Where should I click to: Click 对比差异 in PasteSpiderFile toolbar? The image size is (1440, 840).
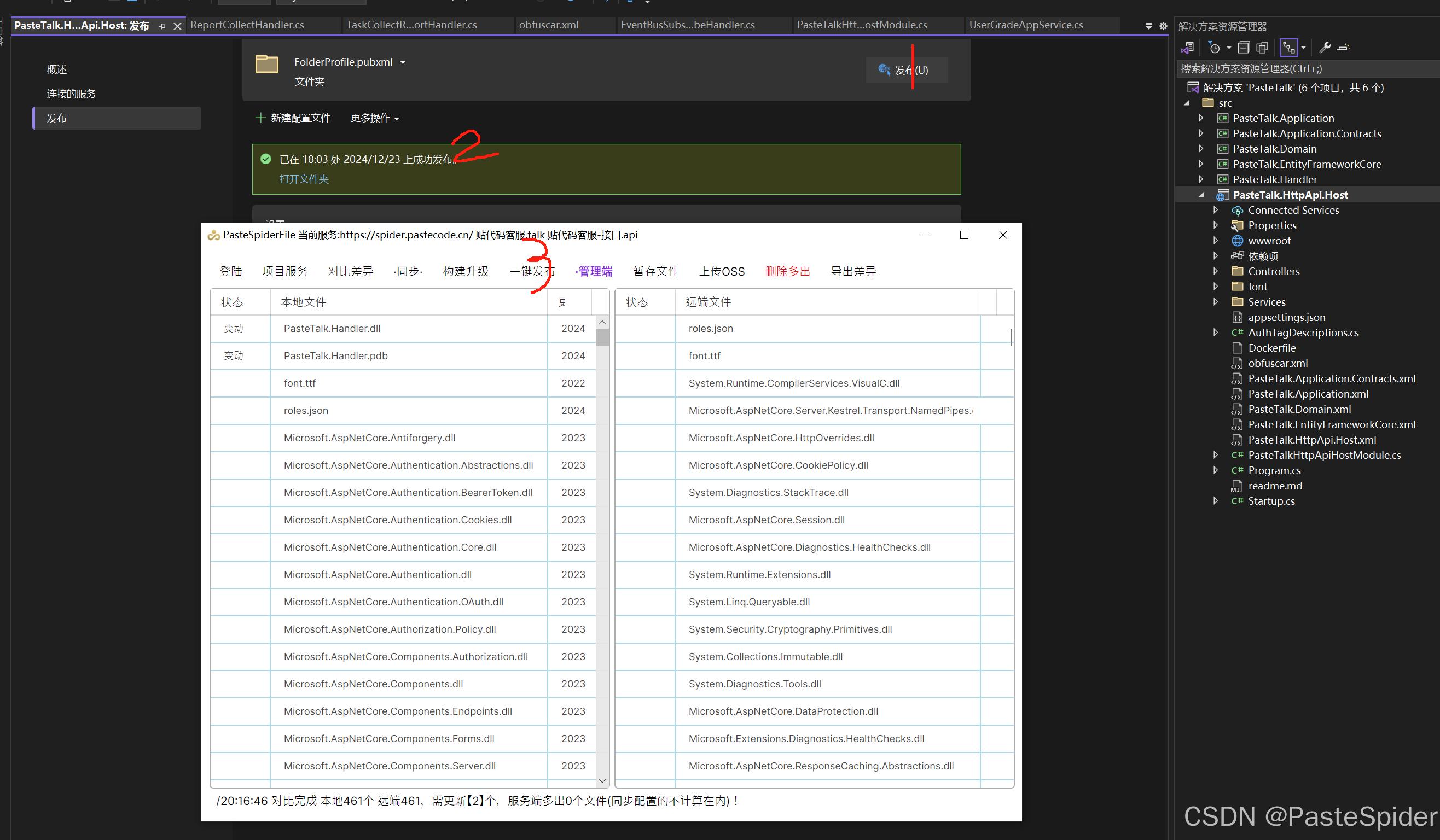pos(351,271)
